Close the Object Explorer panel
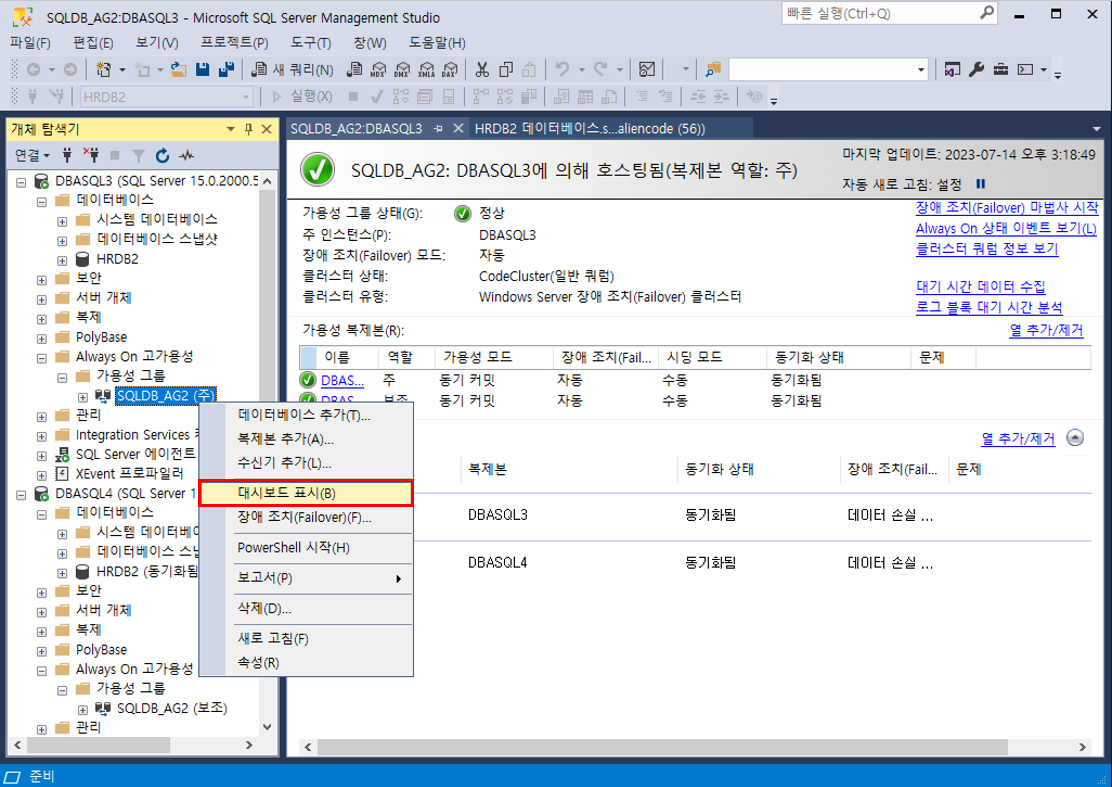 pos(267,129)
